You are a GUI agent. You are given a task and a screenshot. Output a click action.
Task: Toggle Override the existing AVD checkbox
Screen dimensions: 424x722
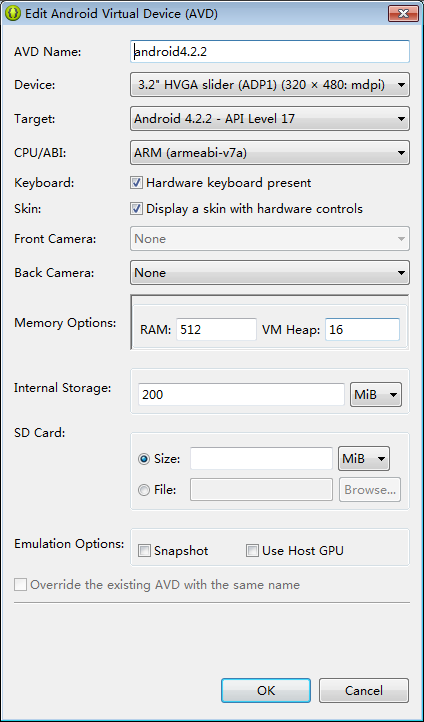coord(20,585)
